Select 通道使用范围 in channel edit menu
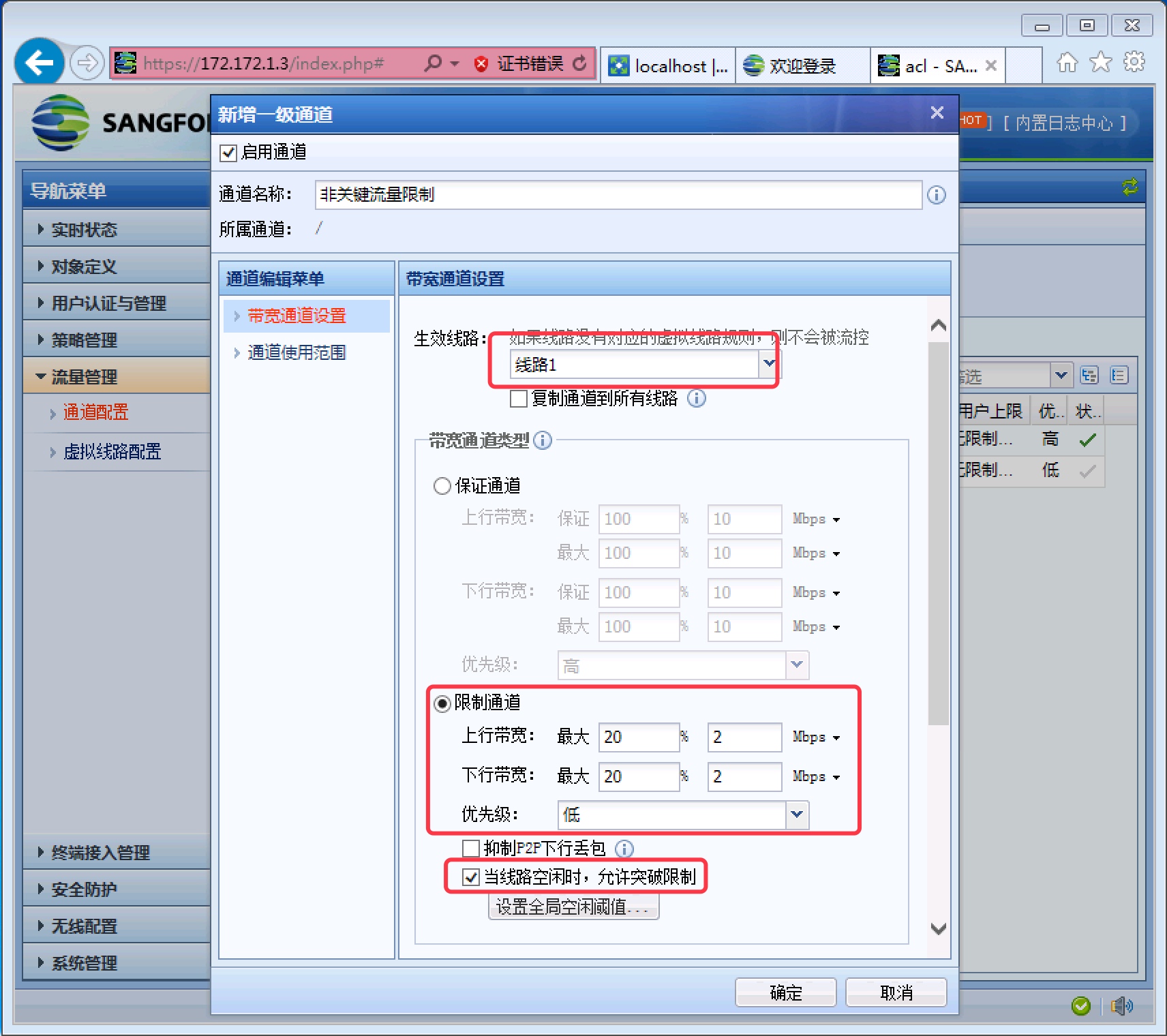This screenshot has height=1036, width=1167. coord(297,352)
